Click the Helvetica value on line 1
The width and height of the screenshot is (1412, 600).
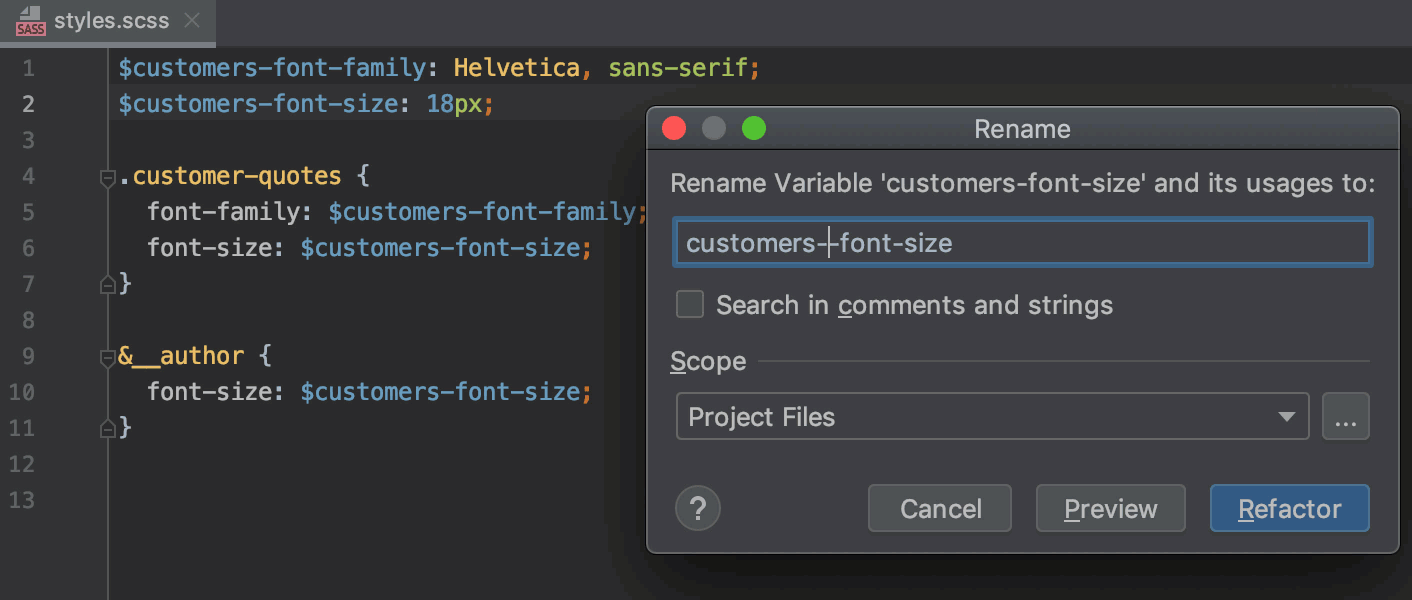[x=516, y=67]
